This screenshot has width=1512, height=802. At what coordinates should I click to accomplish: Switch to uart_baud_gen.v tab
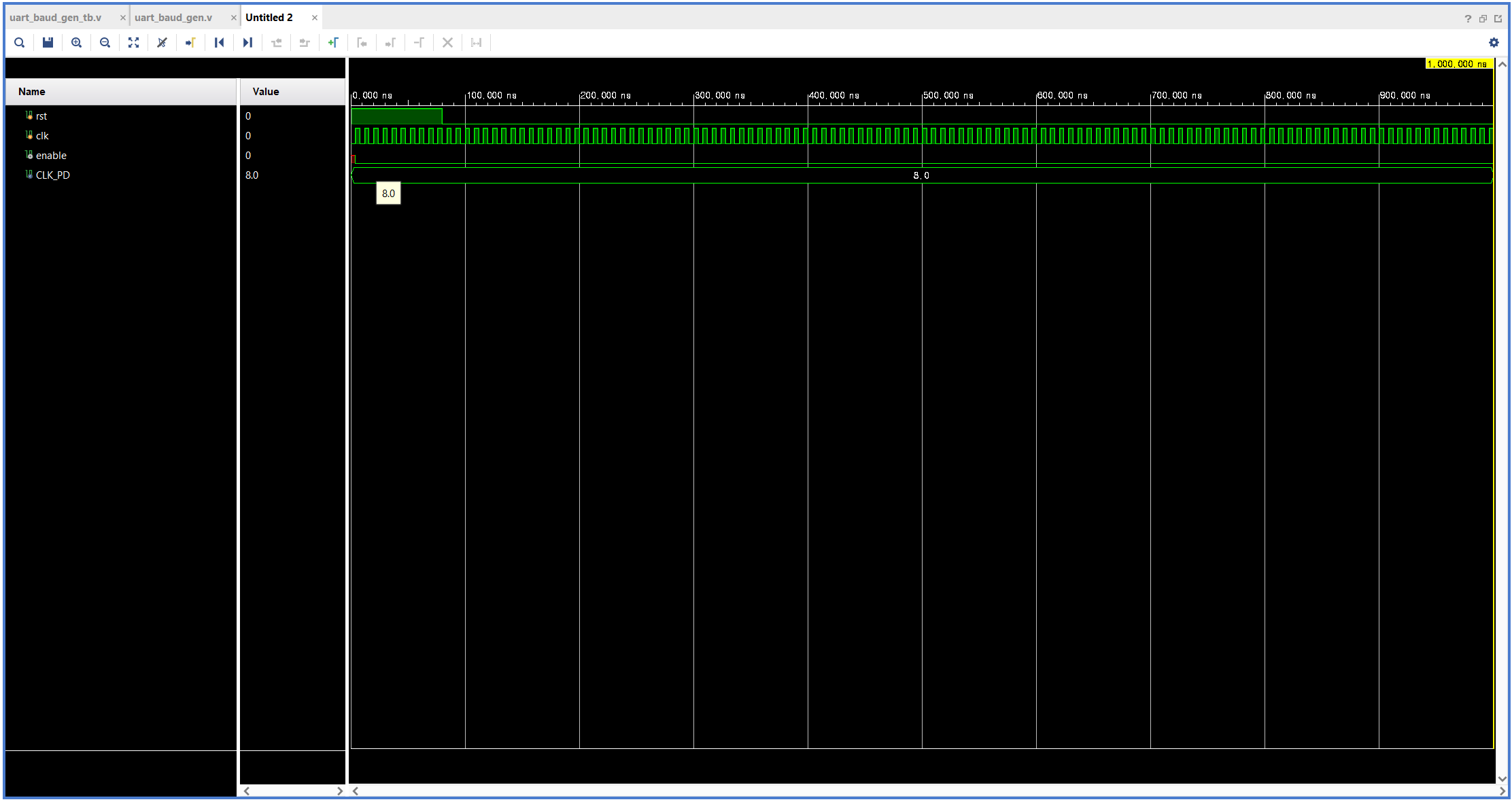[x=173, y=18]
